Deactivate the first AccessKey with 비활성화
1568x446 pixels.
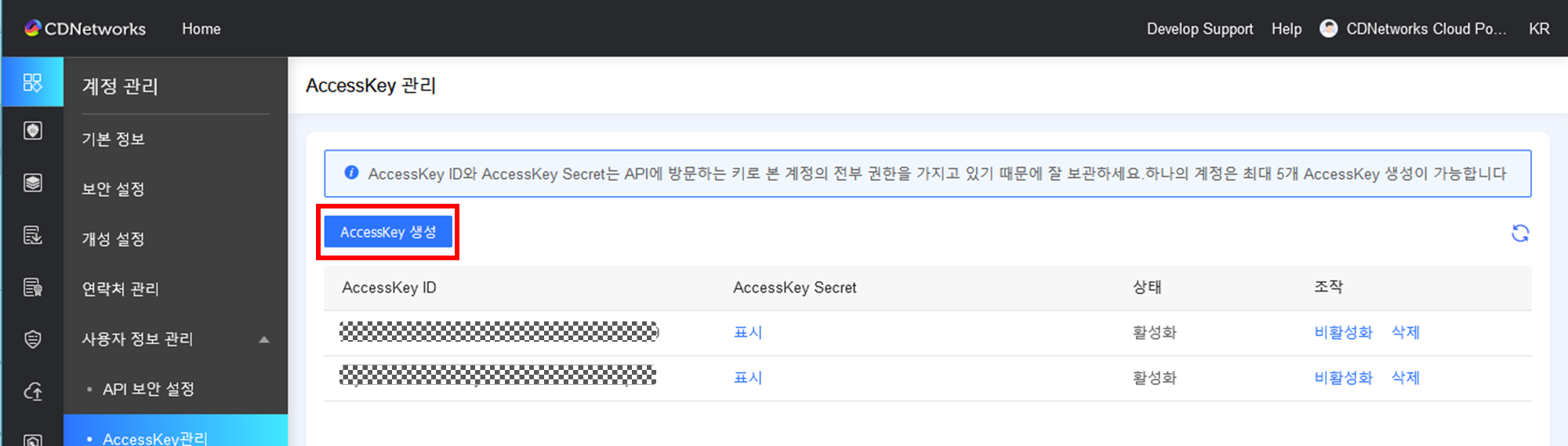click(1343, 332)
